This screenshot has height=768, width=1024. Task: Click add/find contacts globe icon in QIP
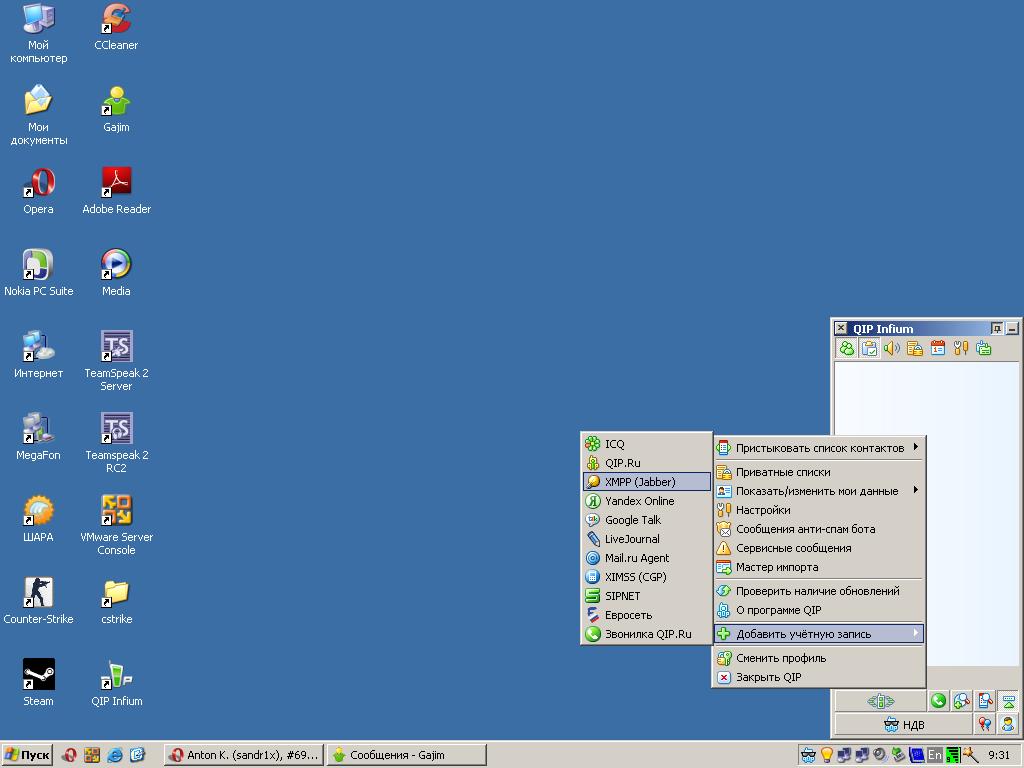[961, 701]
